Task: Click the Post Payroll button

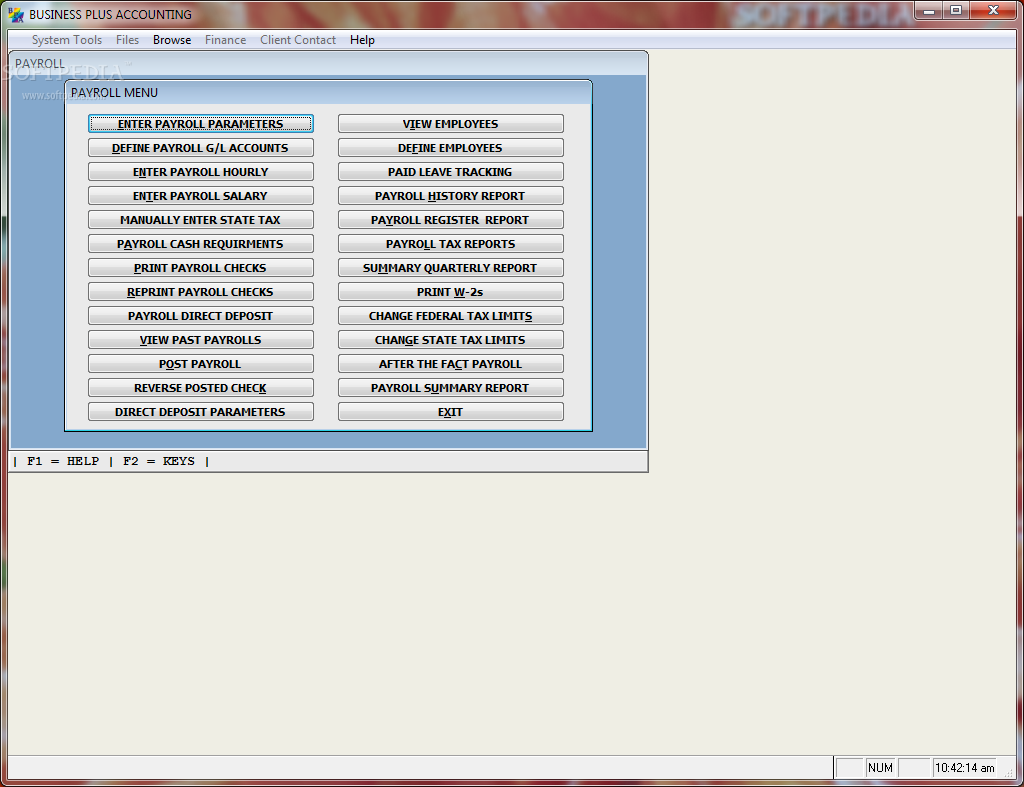Action: 200,364
